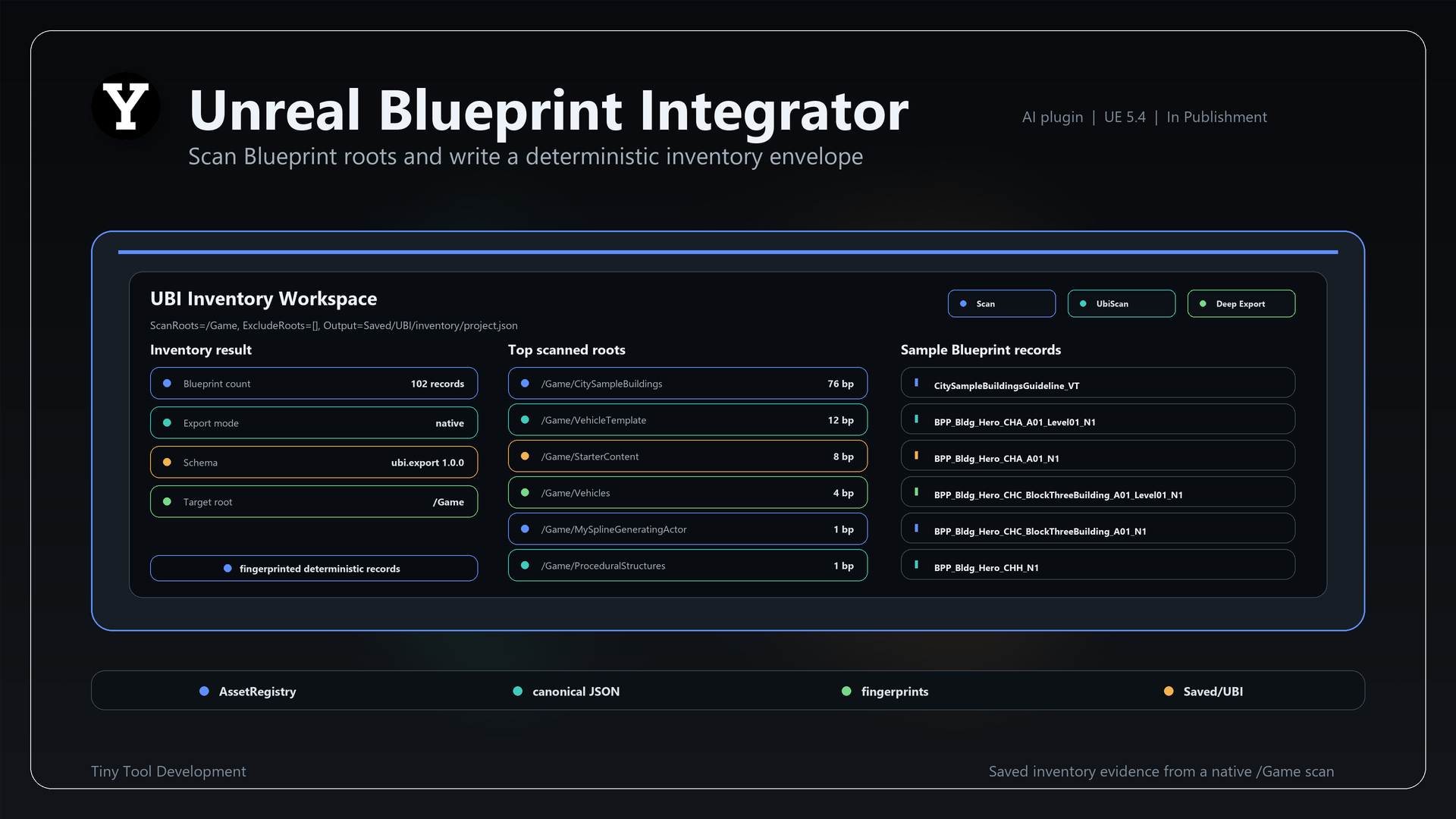Click the Saved inventory evidence footer caption

[1161, 771]
